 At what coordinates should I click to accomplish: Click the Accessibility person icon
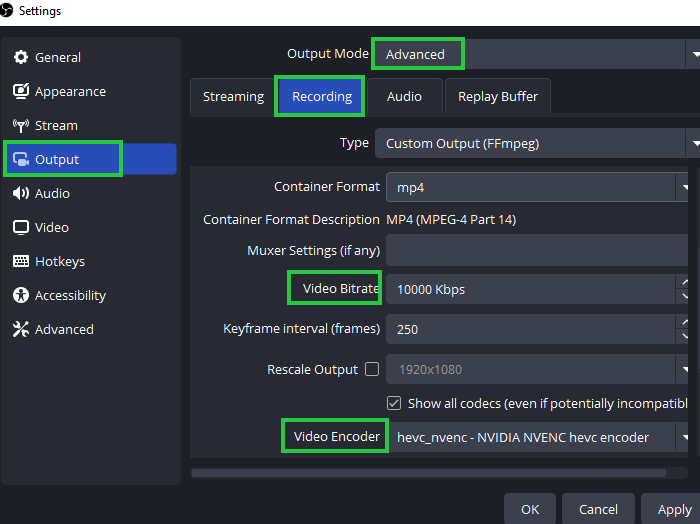pyautogui.click(x=21, y=295)
